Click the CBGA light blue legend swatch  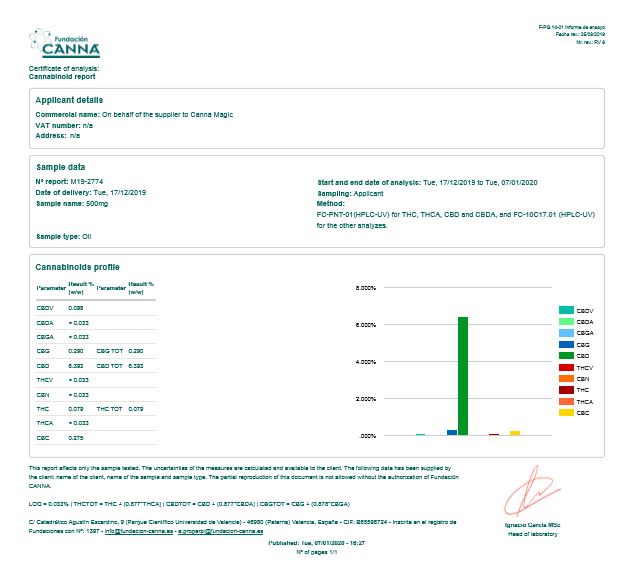(566, 333)
